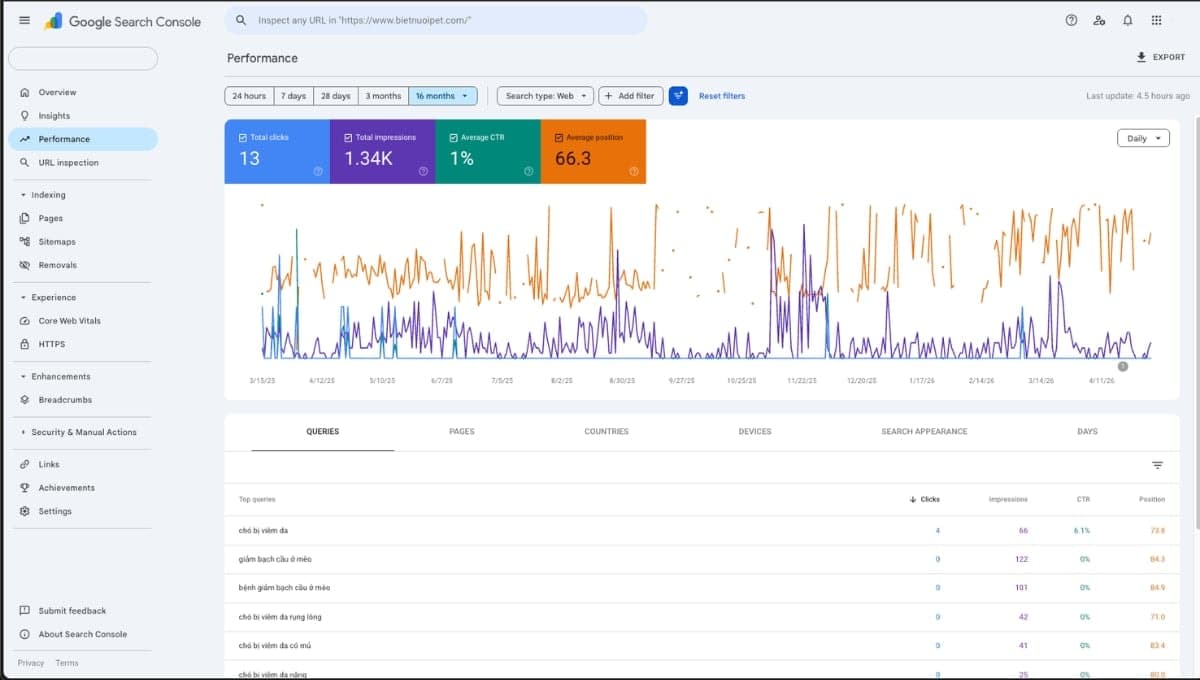Open users and permissions icon in header

1099,20
